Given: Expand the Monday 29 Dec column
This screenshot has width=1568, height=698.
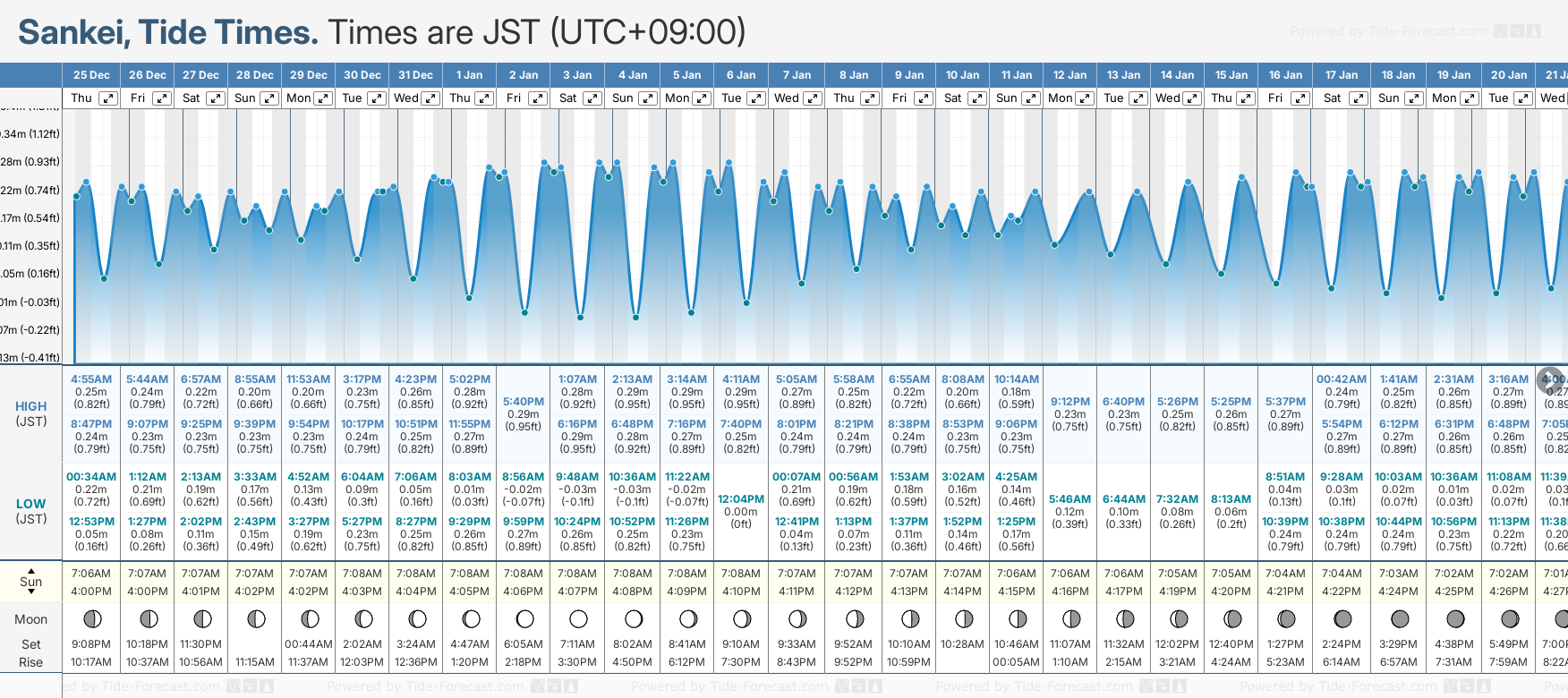Looking at the screenshot, I should click(323, 98).
